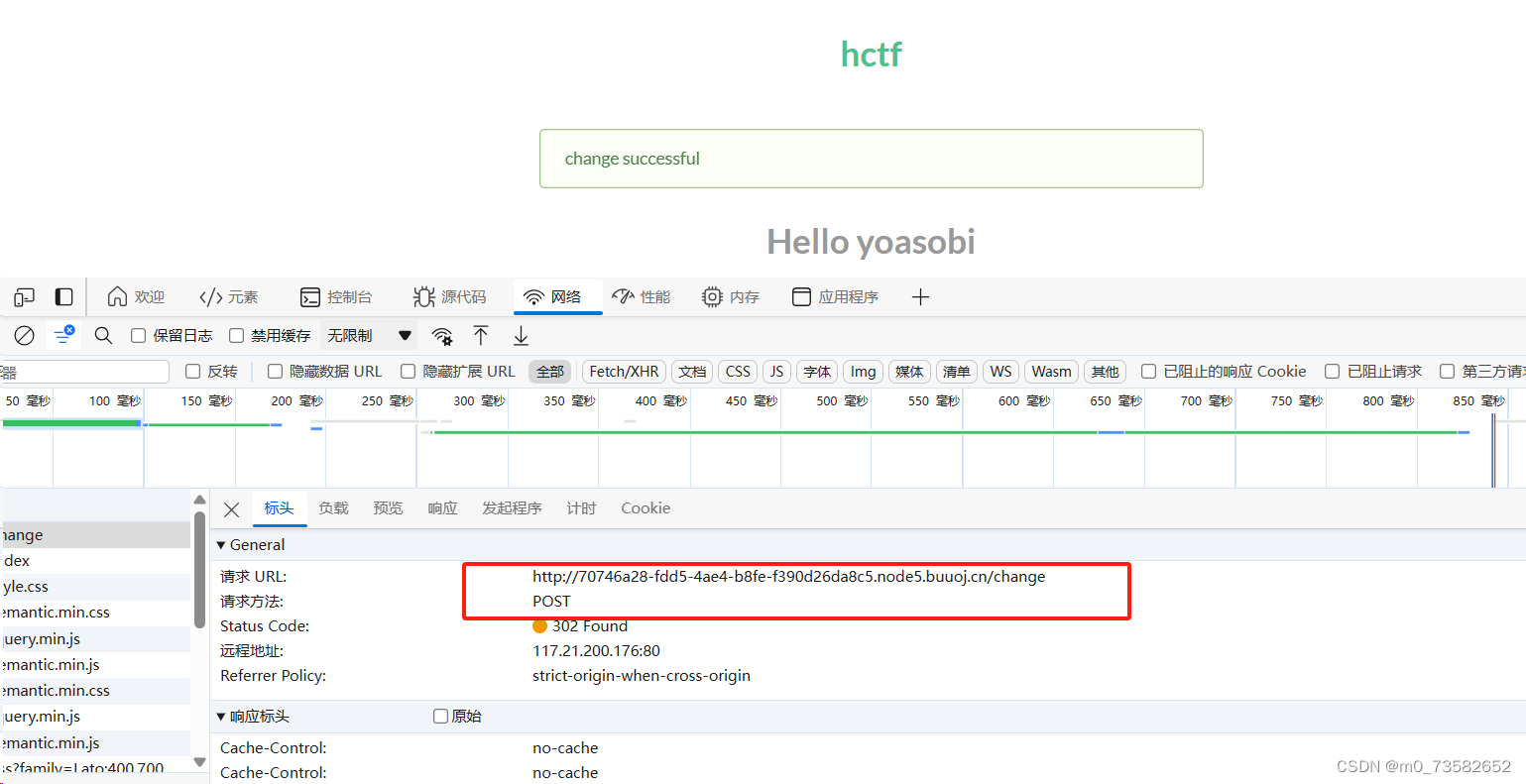The image size is (1526, 784).
Task: Enable the 禁用缓存 checkbox
Action: [x=236, y=335]
